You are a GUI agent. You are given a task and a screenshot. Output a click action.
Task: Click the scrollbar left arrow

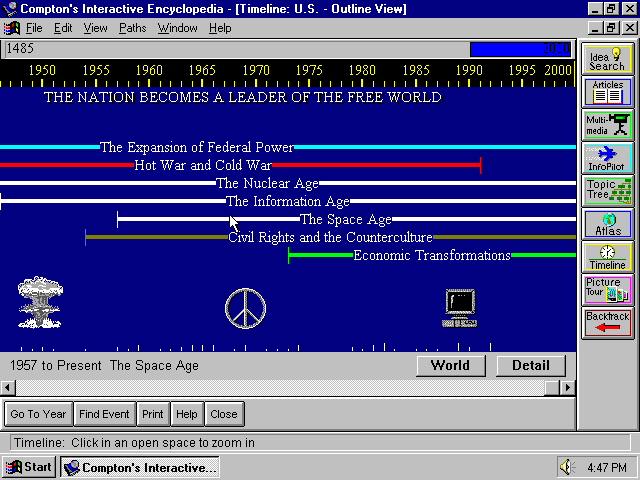coord(8,388)
